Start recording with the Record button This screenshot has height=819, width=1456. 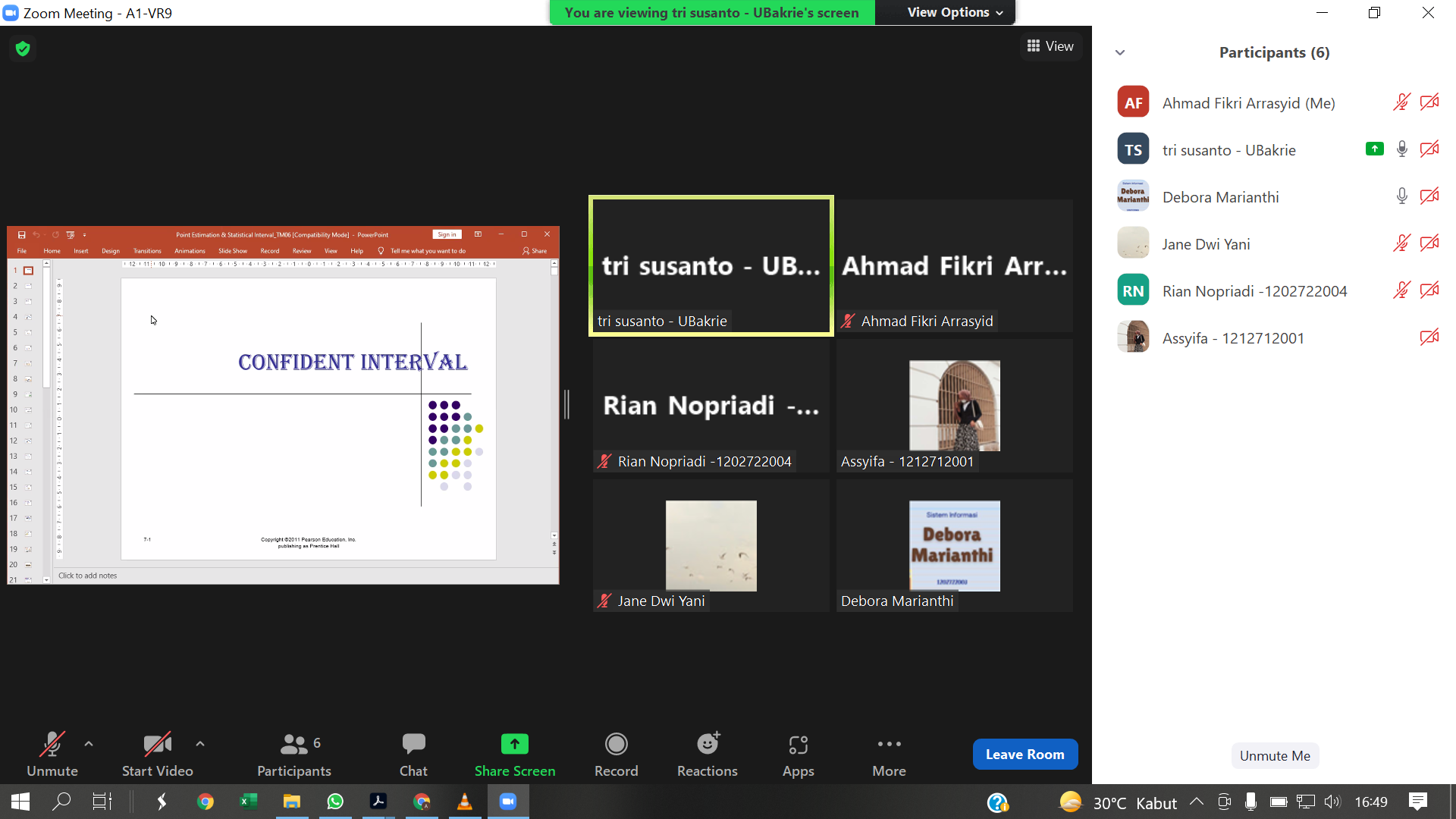point(617,755)
